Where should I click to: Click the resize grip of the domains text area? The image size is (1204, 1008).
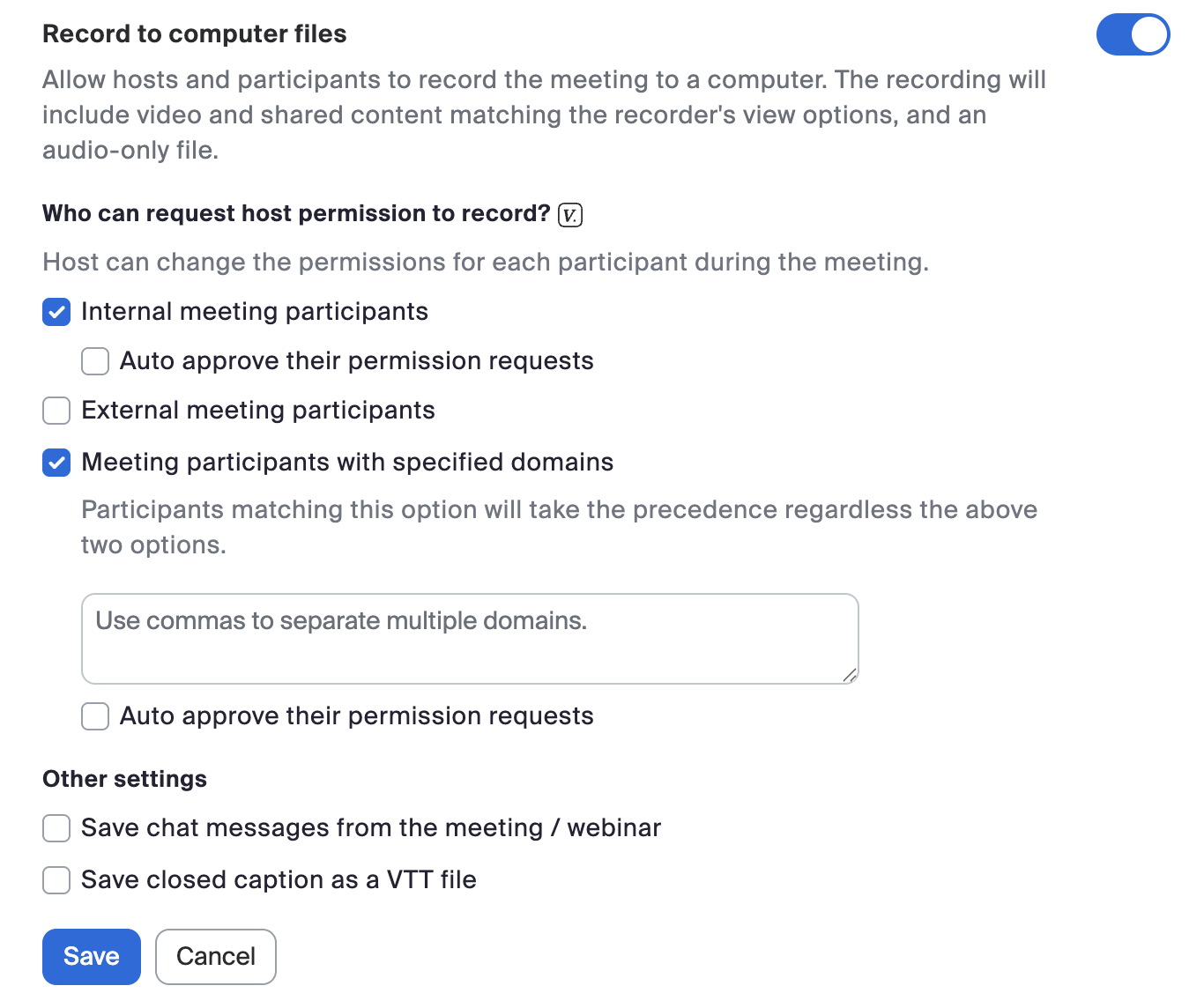(x=850, y=675)
